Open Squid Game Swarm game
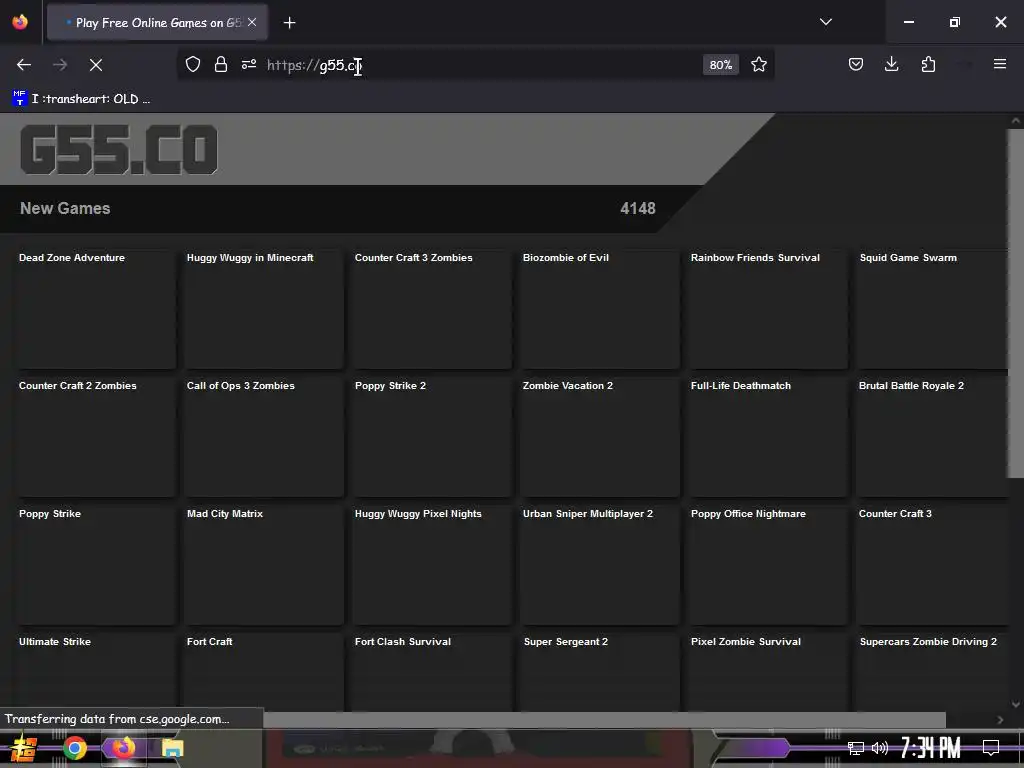The height and width of the screenshot is (768, 1024). pyautogui.click(x=933, y=309)
